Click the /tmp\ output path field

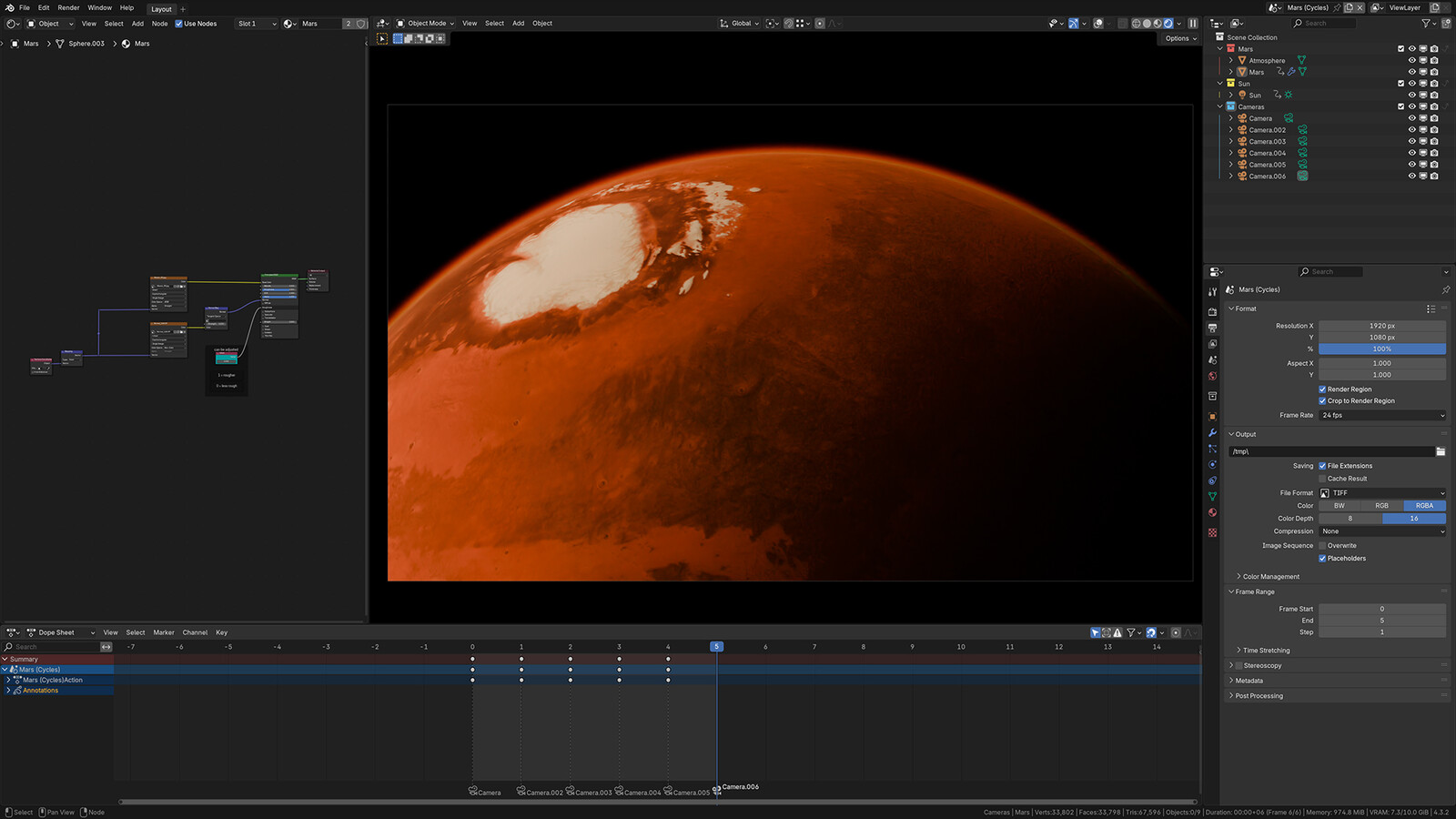coord(1331,451)
